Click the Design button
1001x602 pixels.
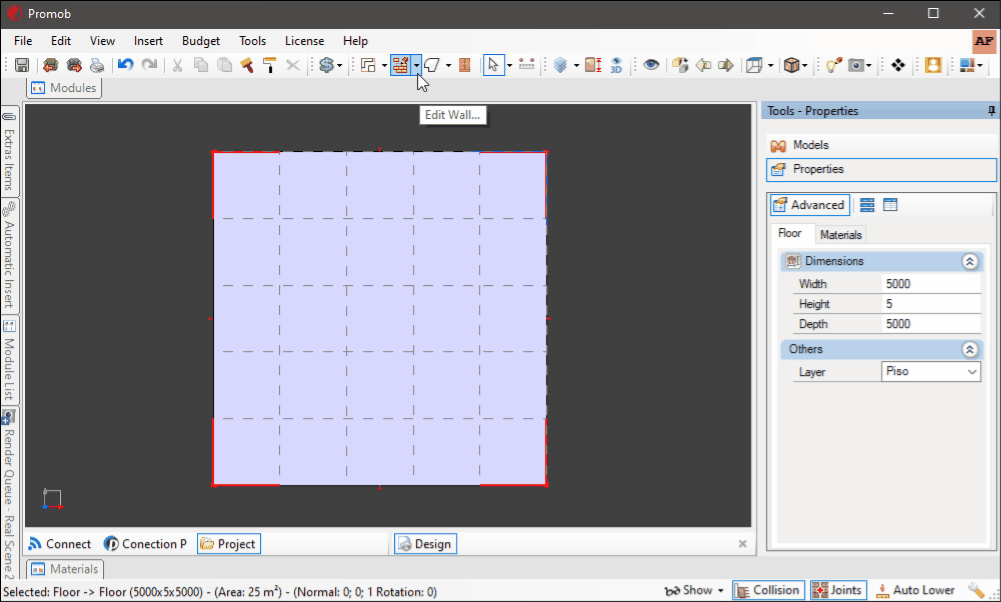tap(425, 544)
